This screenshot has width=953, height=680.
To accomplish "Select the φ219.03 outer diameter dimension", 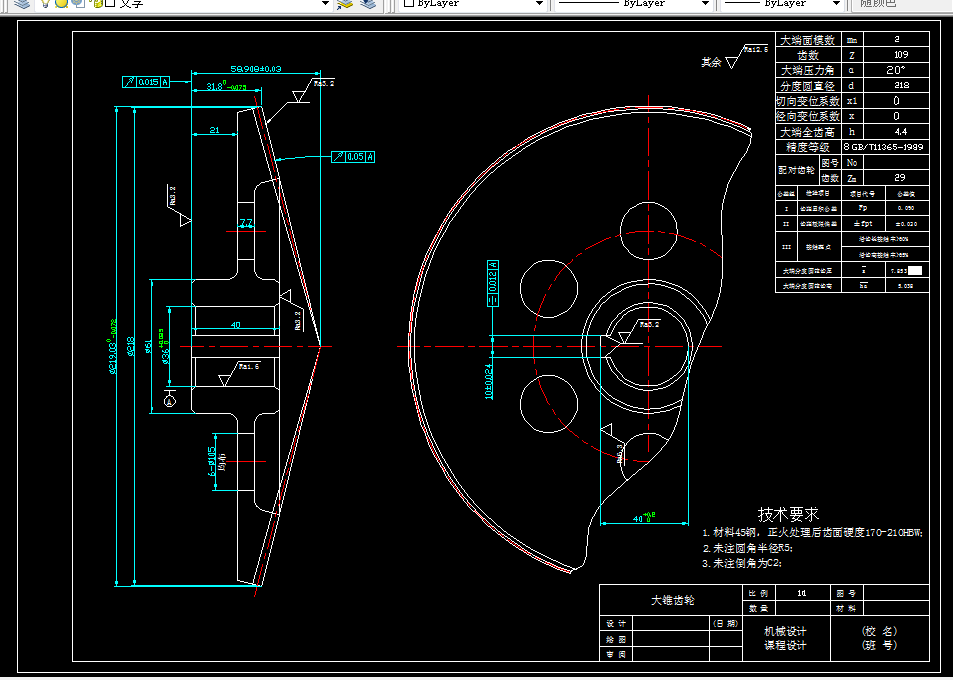I will click(113, 346).
